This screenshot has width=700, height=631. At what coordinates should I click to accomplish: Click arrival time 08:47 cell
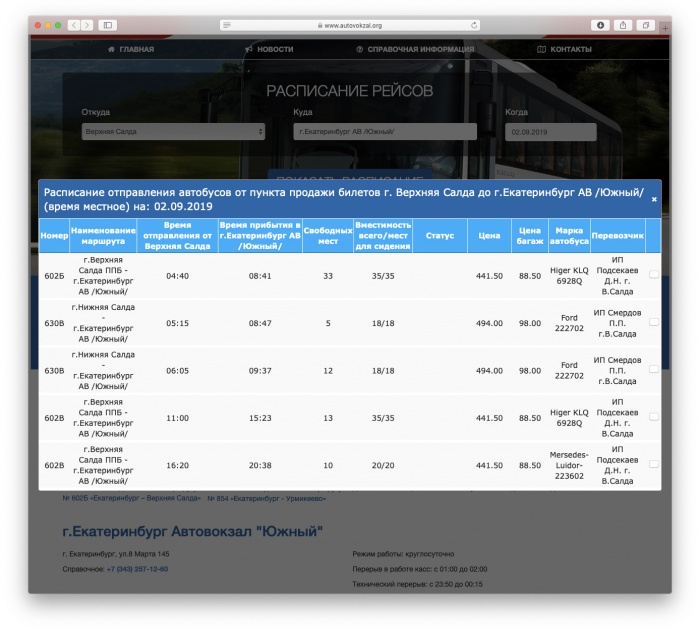(x=260, y=323)
